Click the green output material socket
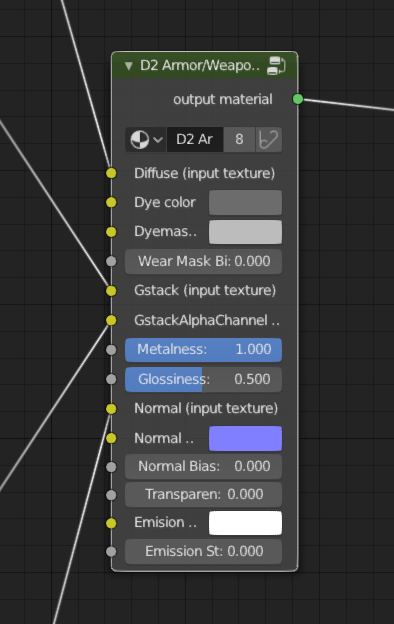 pyautogui.click(x=298, y=99)
